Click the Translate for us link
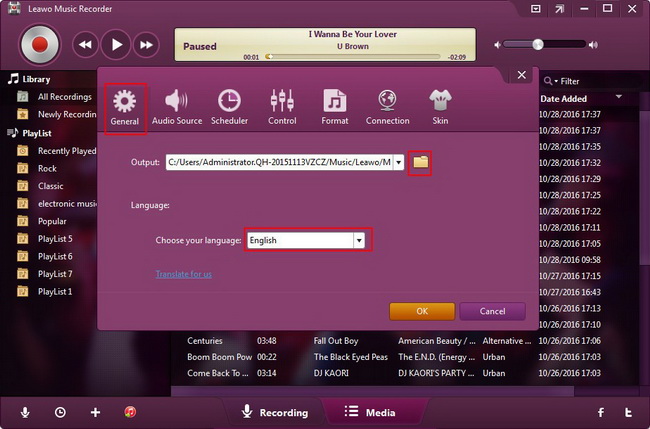650x429 pixels. click(184, 274)
